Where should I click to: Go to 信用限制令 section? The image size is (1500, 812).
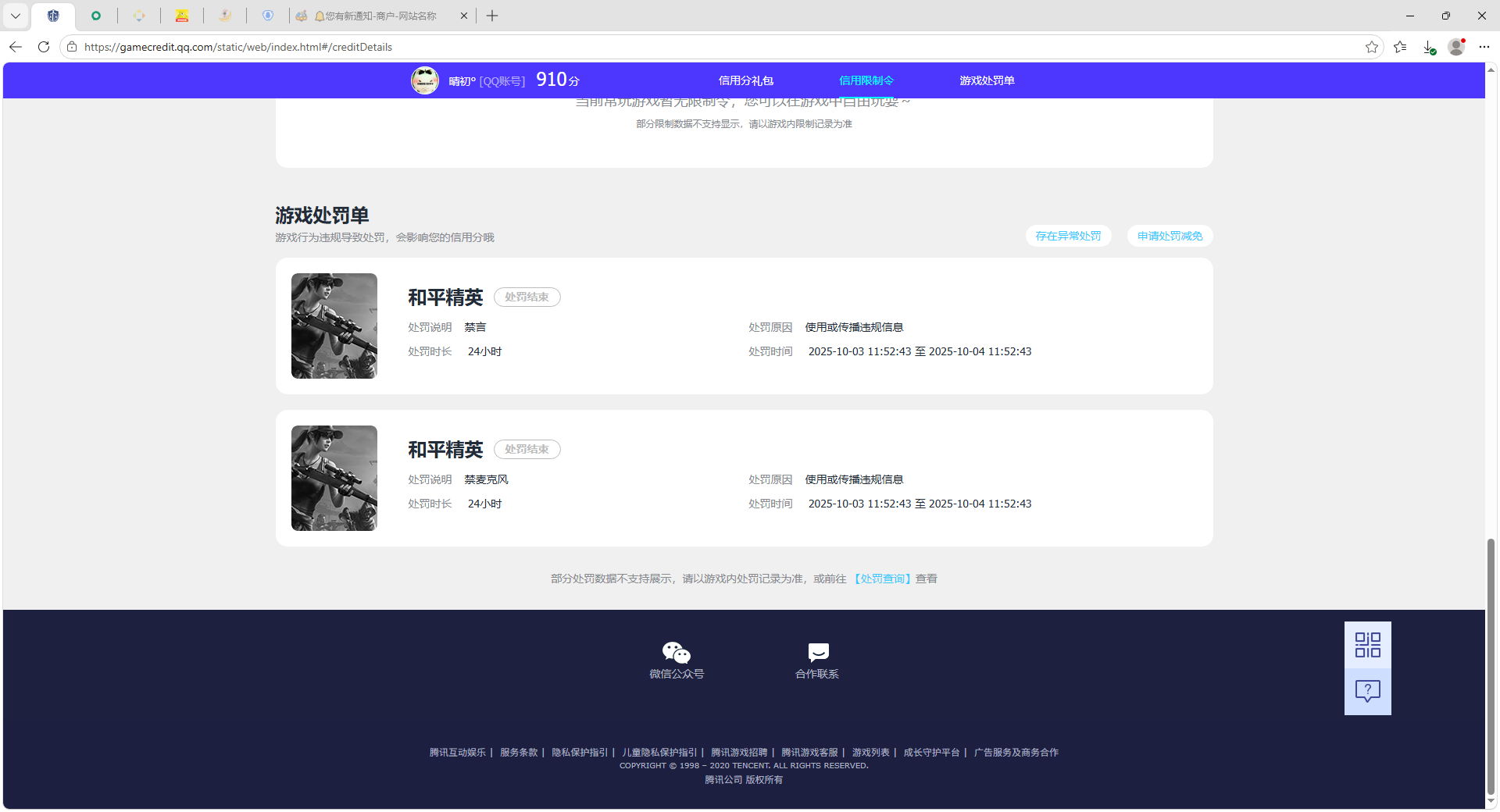tap(866, 80)
